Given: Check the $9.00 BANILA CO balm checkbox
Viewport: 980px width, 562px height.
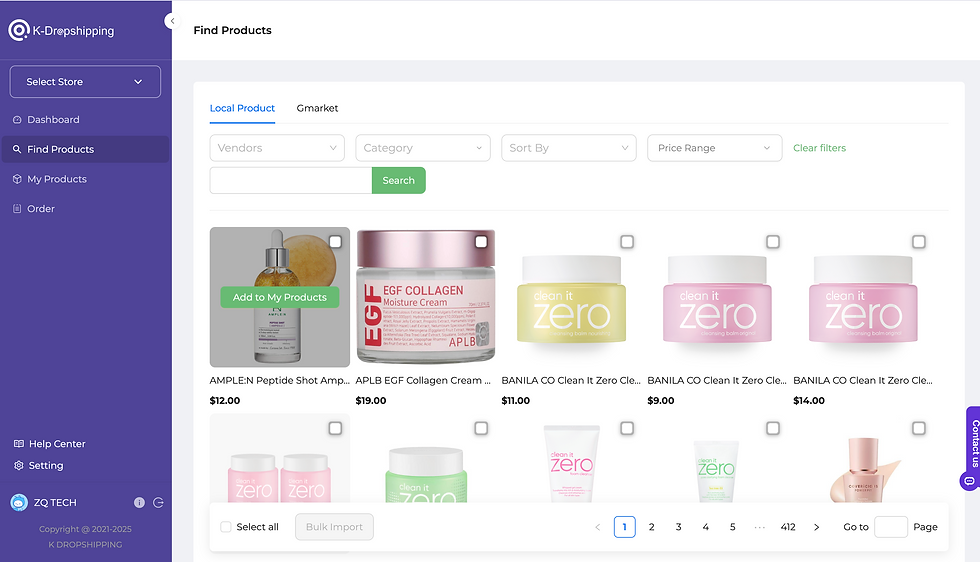Looking at the screenshot, I should tap(772, 242).
